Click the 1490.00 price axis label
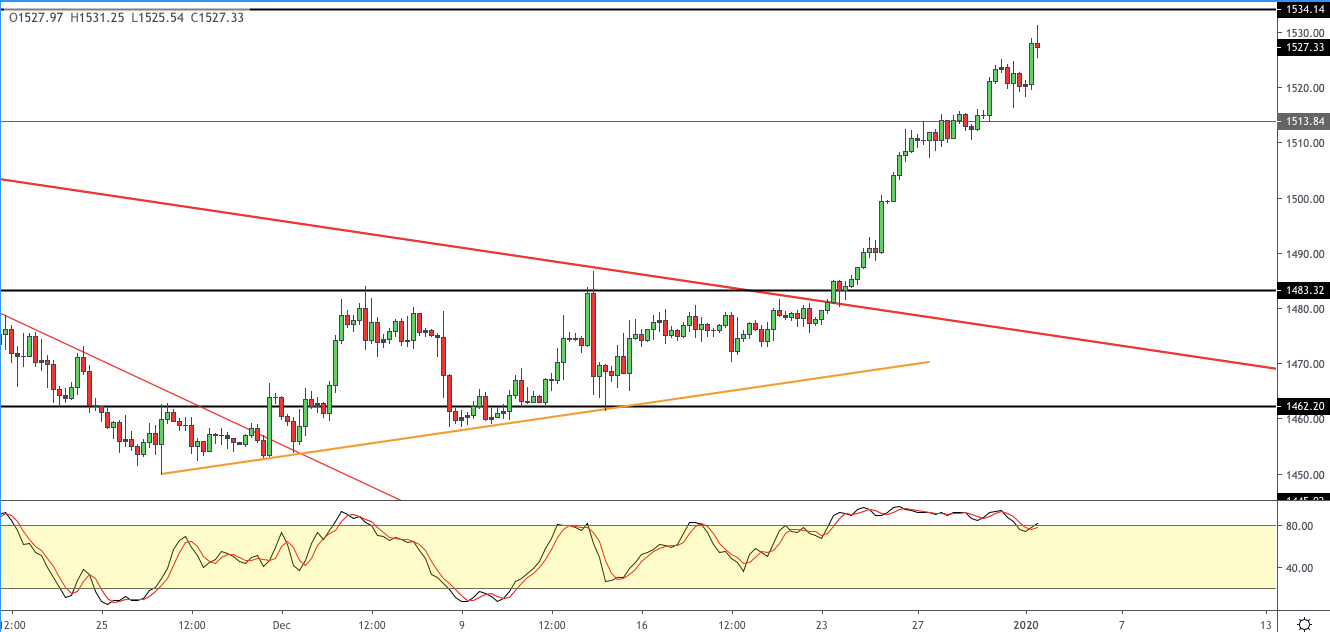Screen dimensions: 1330x632 (x=1305, y=254)
